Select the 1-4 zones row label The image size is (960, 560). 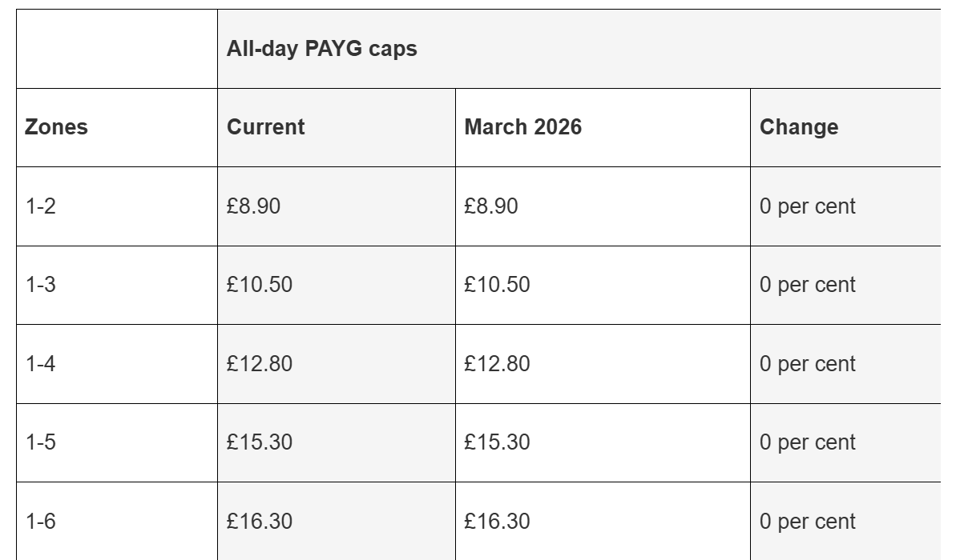117,364
